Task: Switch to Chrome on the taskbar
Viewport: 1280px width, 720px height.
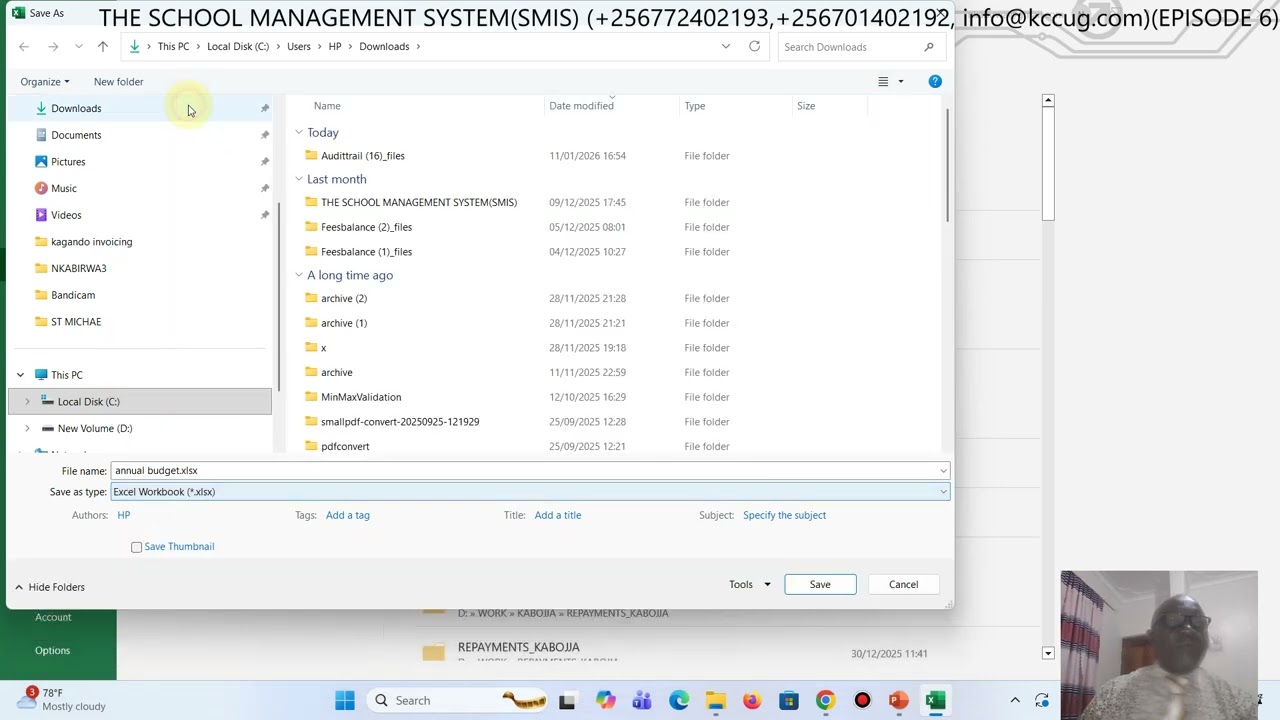Action: point(825,700)
